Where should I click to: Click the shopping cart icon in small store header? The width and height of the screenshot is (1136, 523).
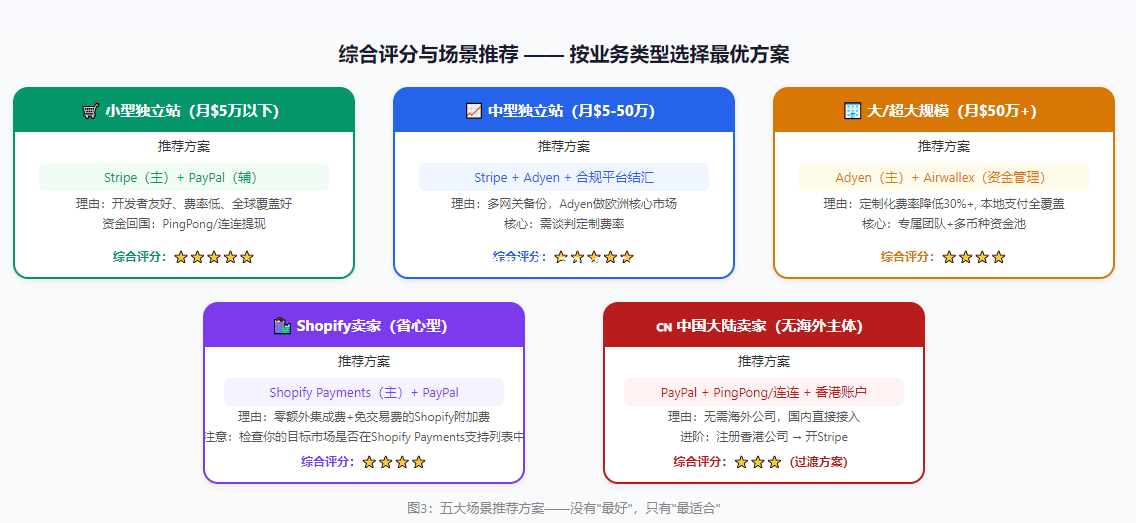tap(91, 111)
